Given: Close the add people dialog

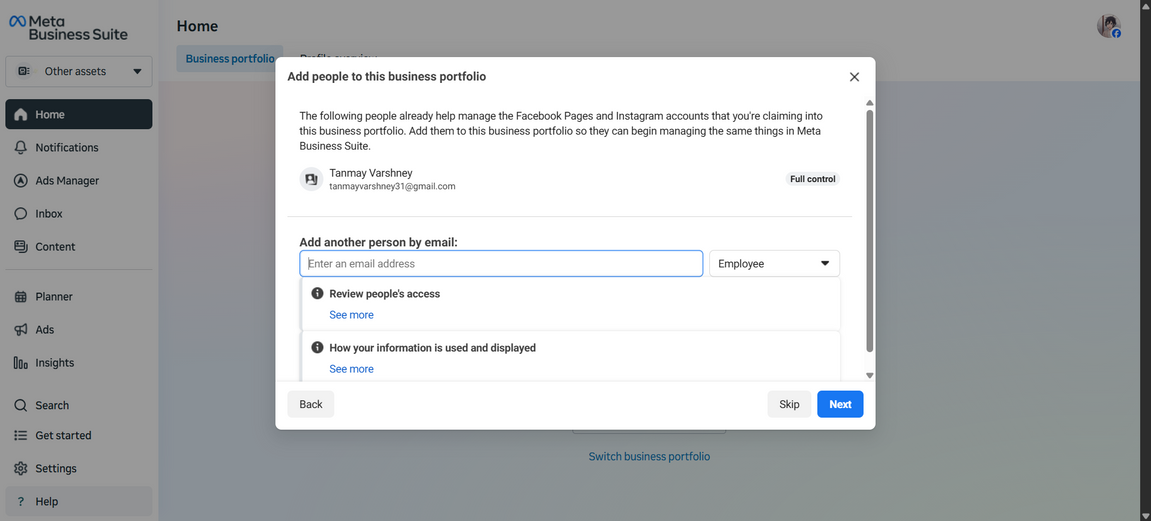Looking at the screenshot, I should coord(854,77).
